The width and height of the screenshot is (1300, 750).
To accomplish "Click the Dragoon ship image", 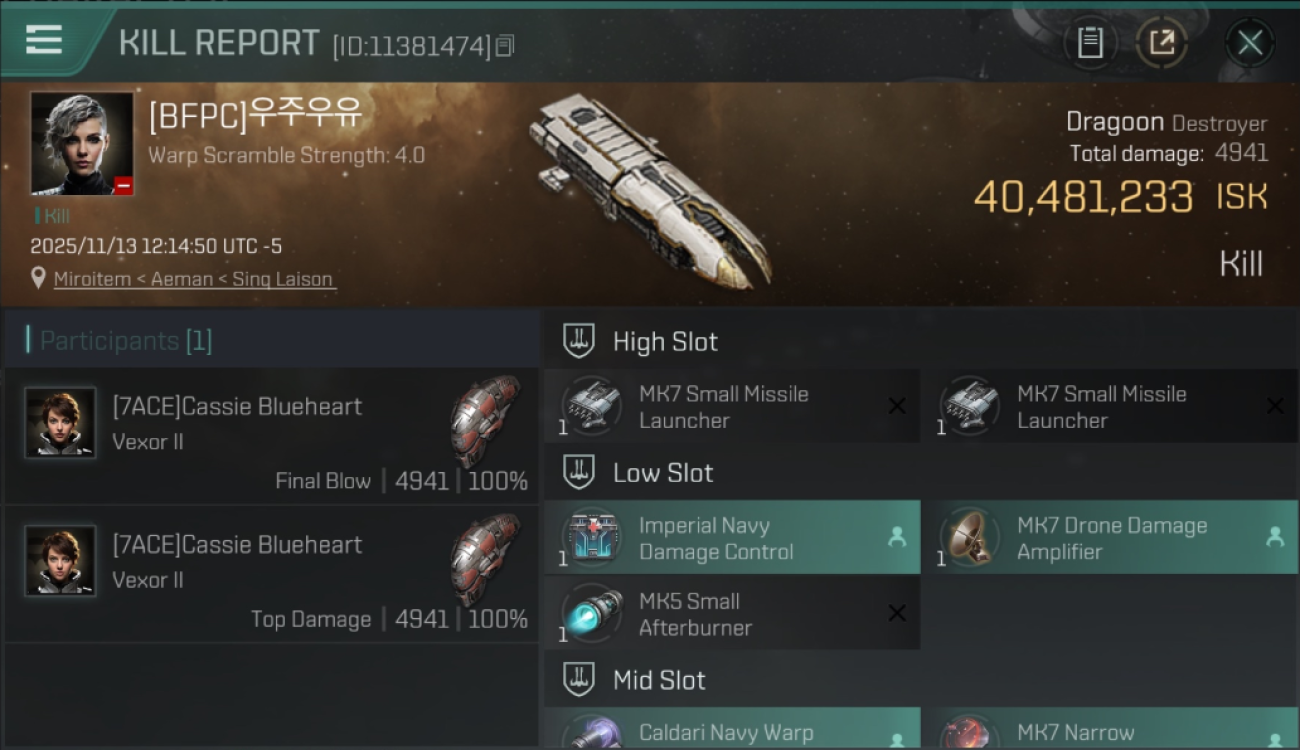I will pos(650,190).
